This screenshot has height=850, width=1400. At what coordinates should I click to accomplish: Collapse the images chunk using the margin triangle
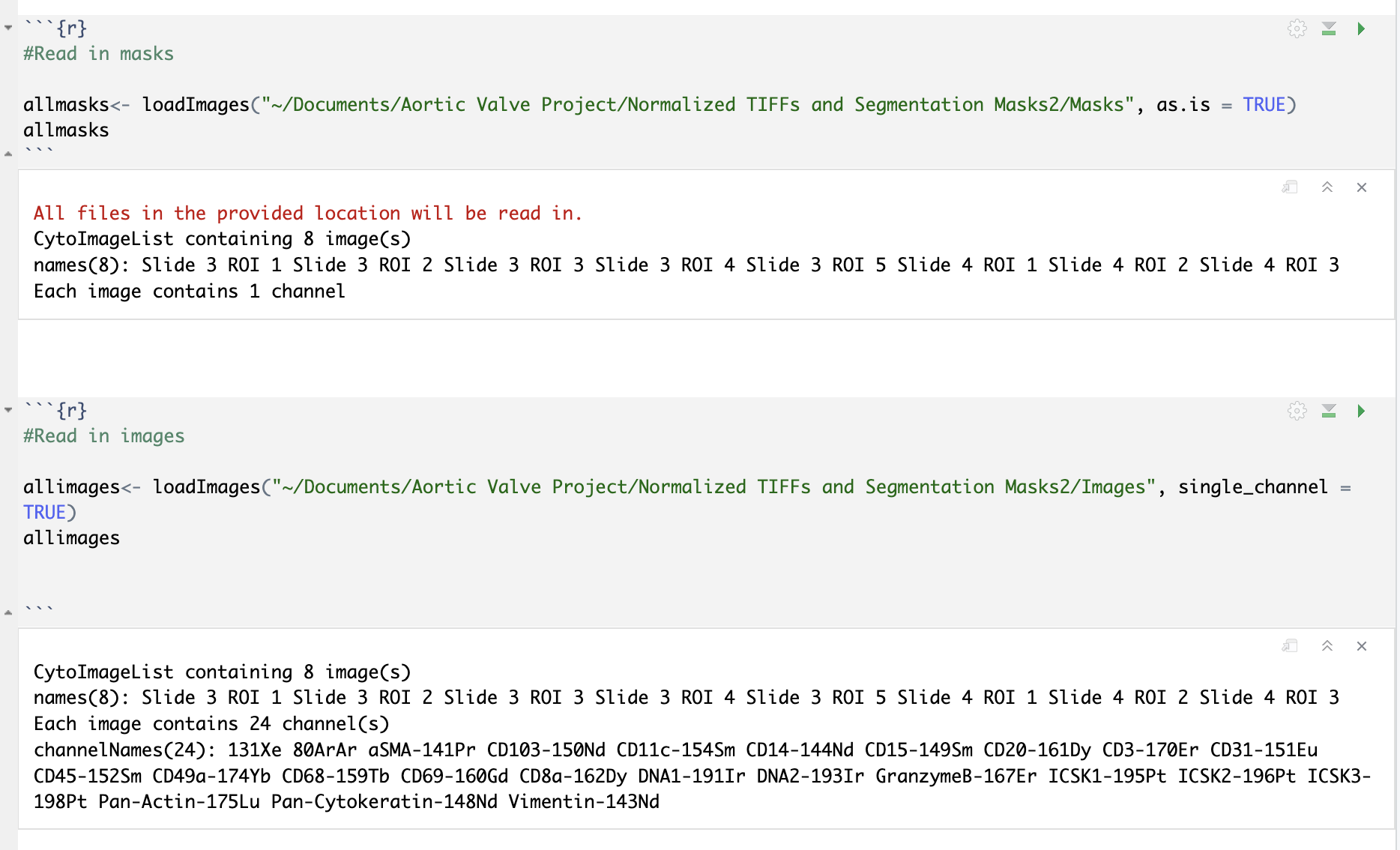coord(7,410)
